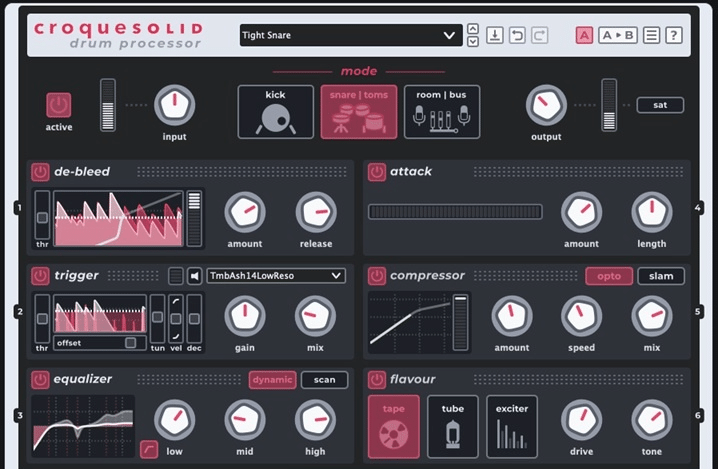Open help with the question mark icon
718x469 pixels.
tap(674, 35)
